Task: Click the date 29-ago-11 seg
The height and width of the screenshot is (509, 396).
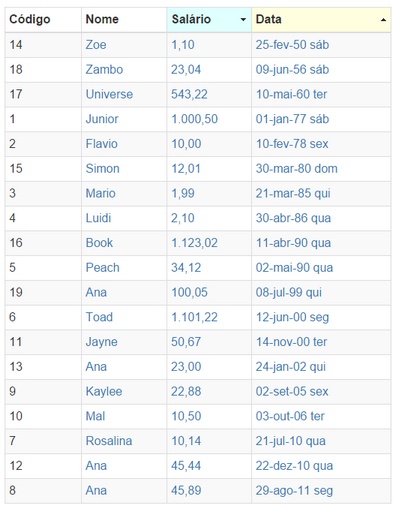Action: (x=294, y=491)
